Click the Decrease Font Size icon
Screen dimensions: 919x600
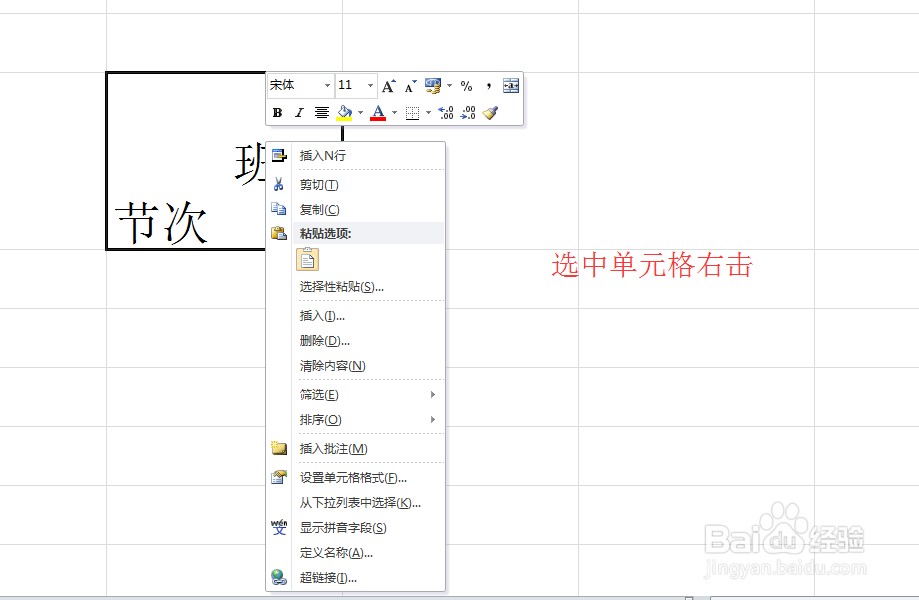tap(410, 86)
